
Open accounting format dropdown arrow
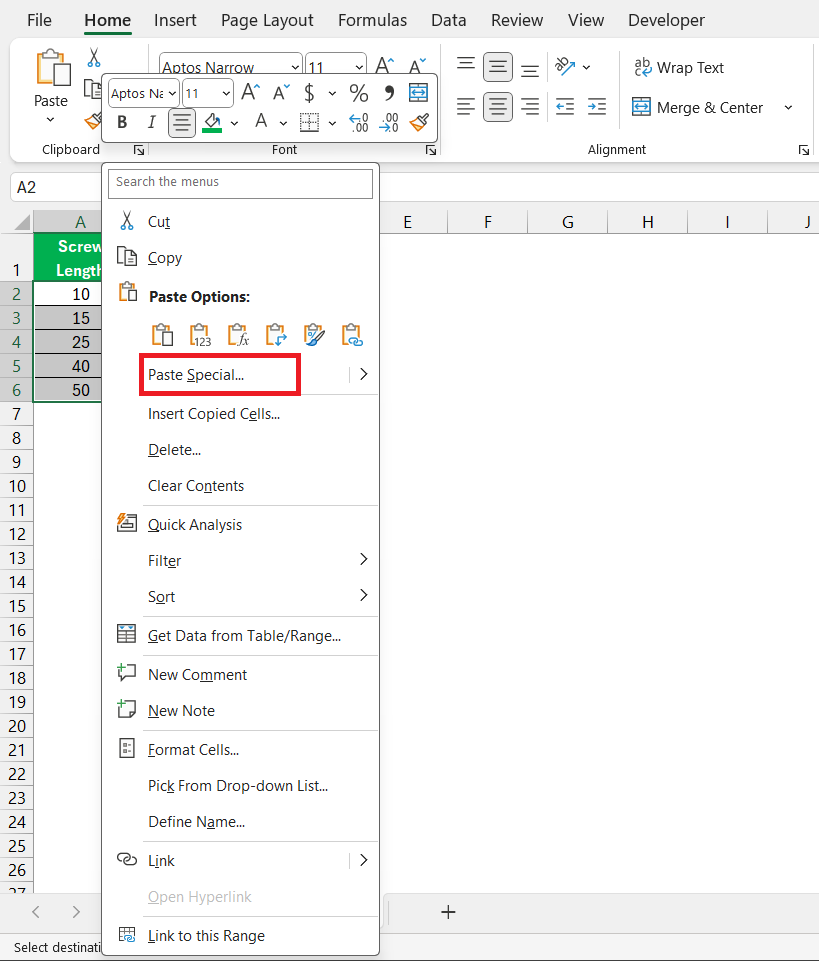tap(332, 94)
